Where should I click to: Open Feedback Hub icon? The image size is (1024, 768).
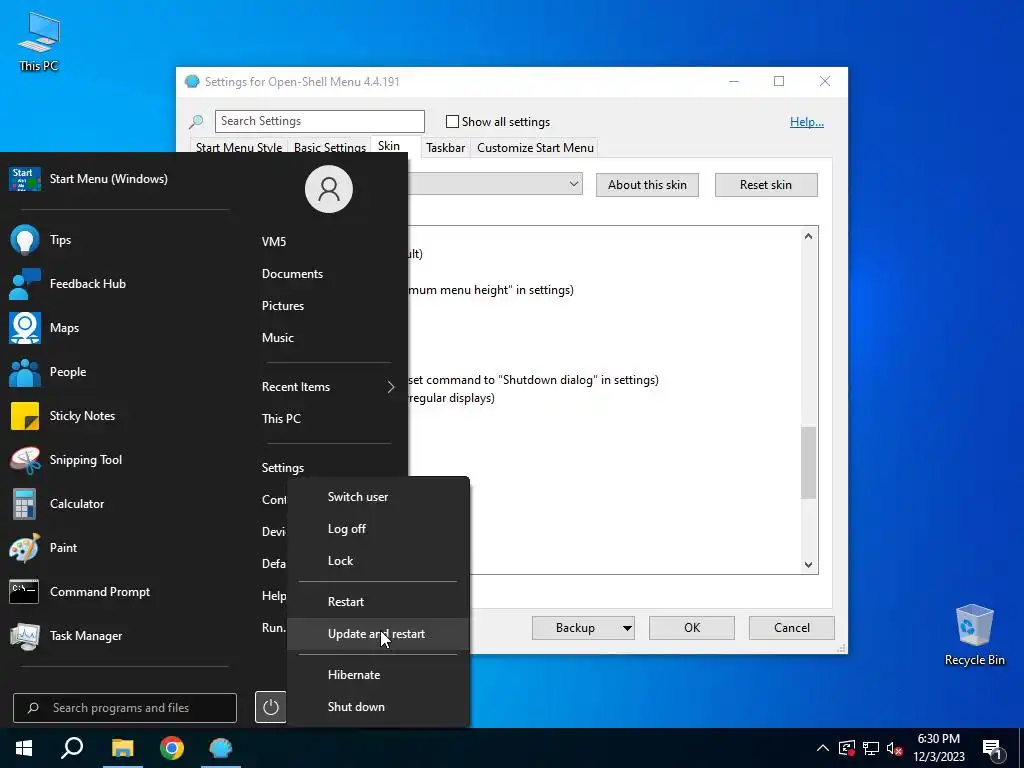pyautogui.click(x=25, y=283)
